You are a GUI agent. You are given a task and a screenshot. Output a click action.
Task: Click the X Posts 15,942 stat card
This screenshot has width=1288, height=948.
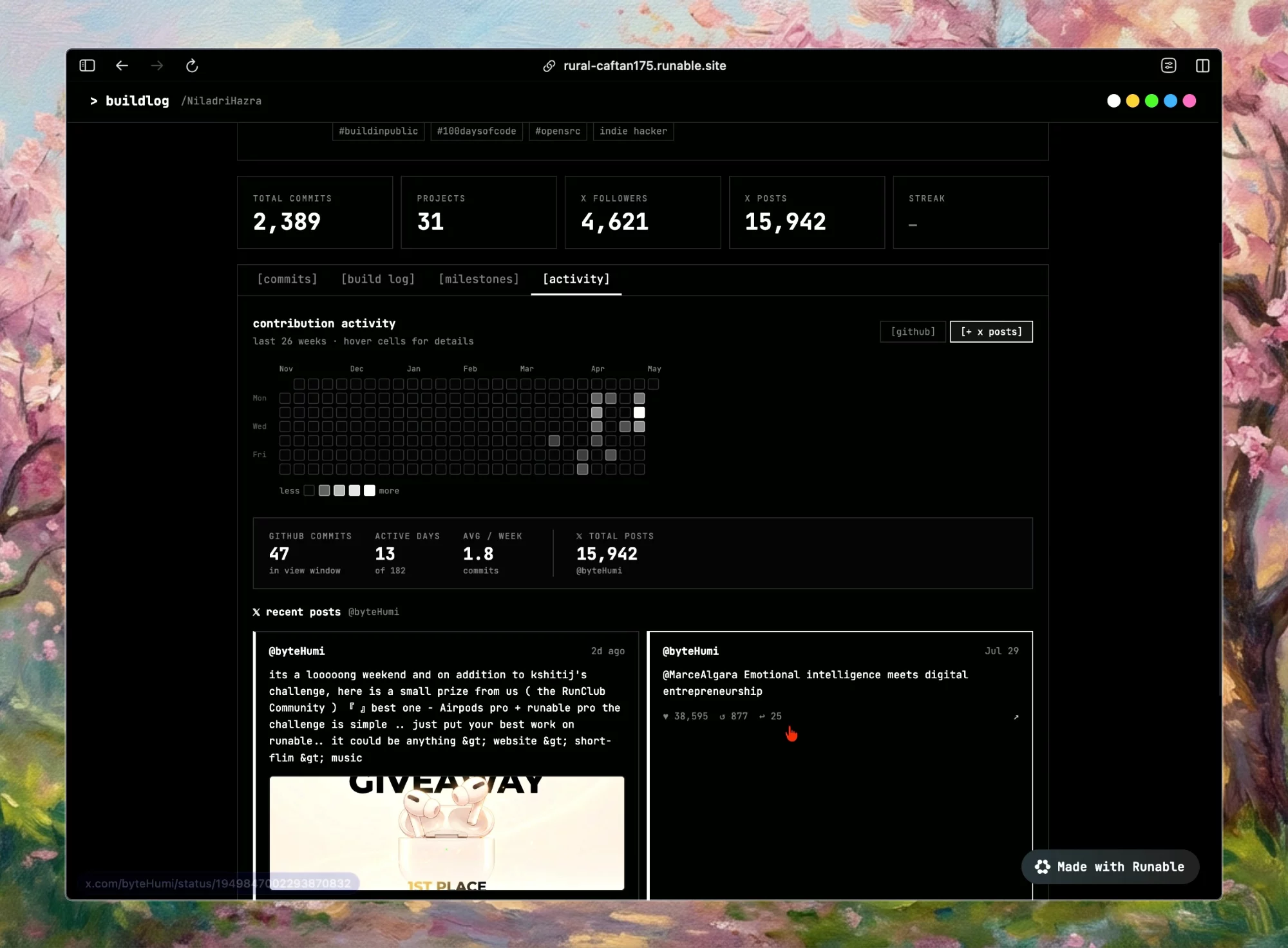807,213
